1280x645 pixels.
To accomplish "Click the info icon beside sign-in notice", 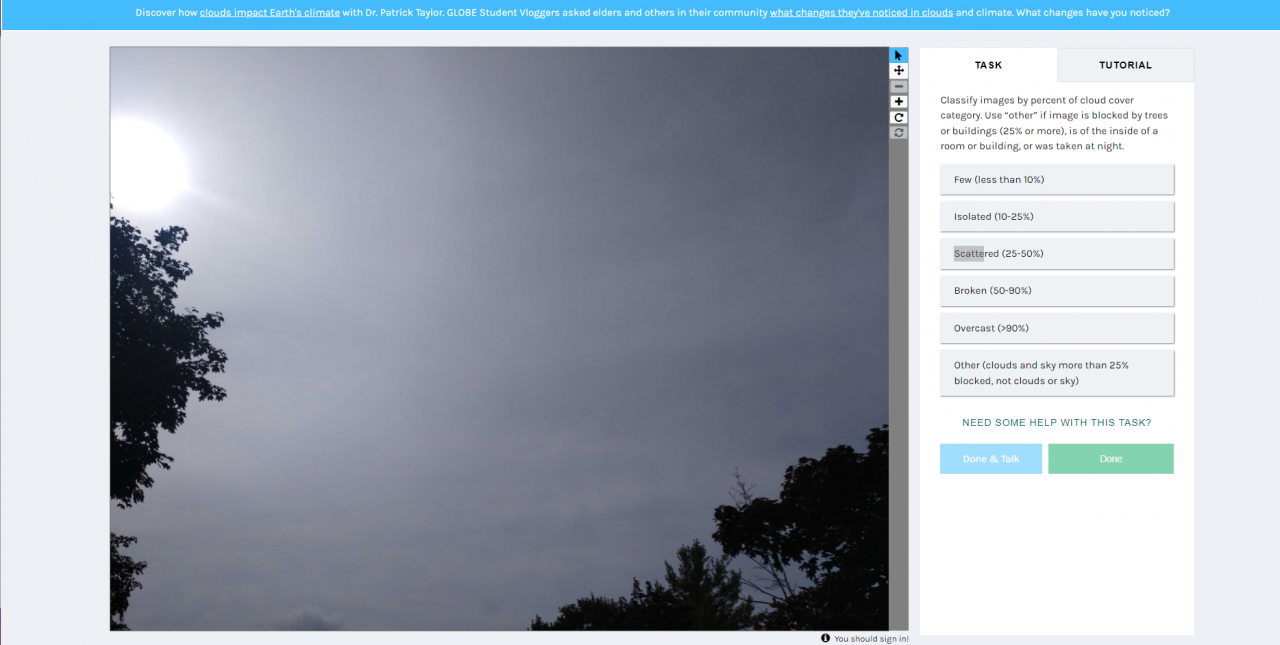I will click(x=826, y=638).
